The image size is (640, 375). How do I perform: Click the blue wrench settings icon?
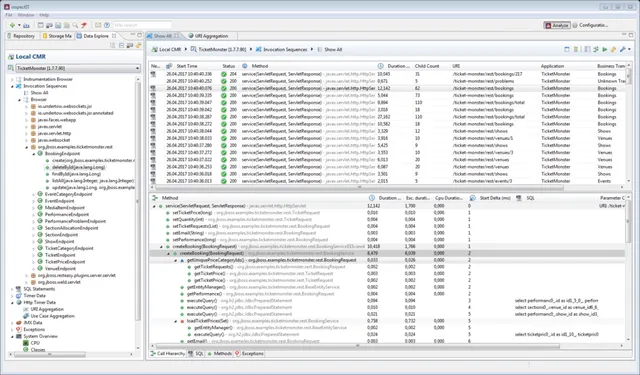(622, 49)
